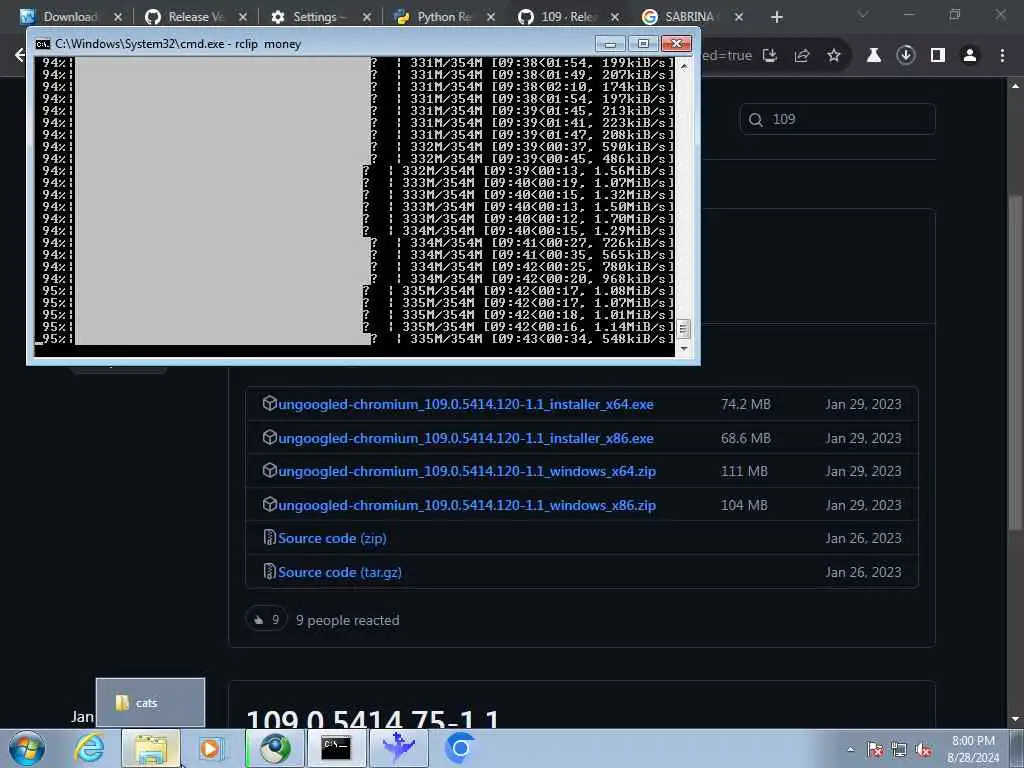Image resolution: width=1024 pixels, height=768 pixels.
Task: Open the 109.0.5414.75-1.1 release heading
Action: 373,718
